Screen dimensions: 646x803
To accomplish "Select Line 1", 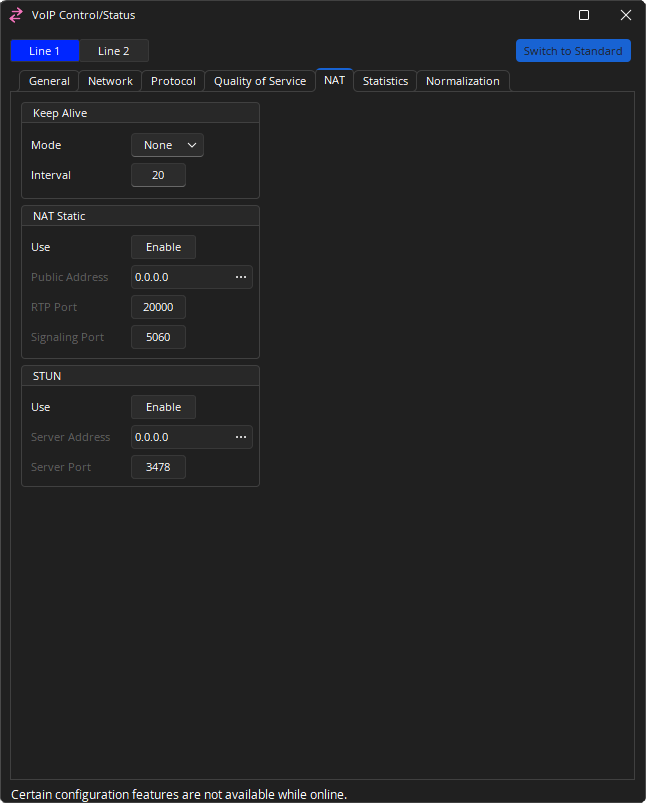I will (x=45, y=51).
